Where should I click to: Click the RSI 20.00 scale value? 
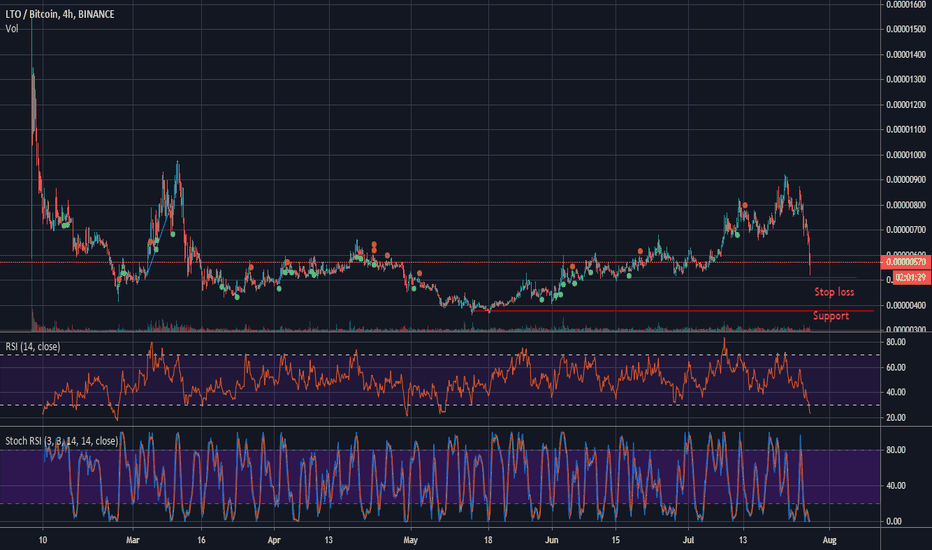tap(896, 417)
